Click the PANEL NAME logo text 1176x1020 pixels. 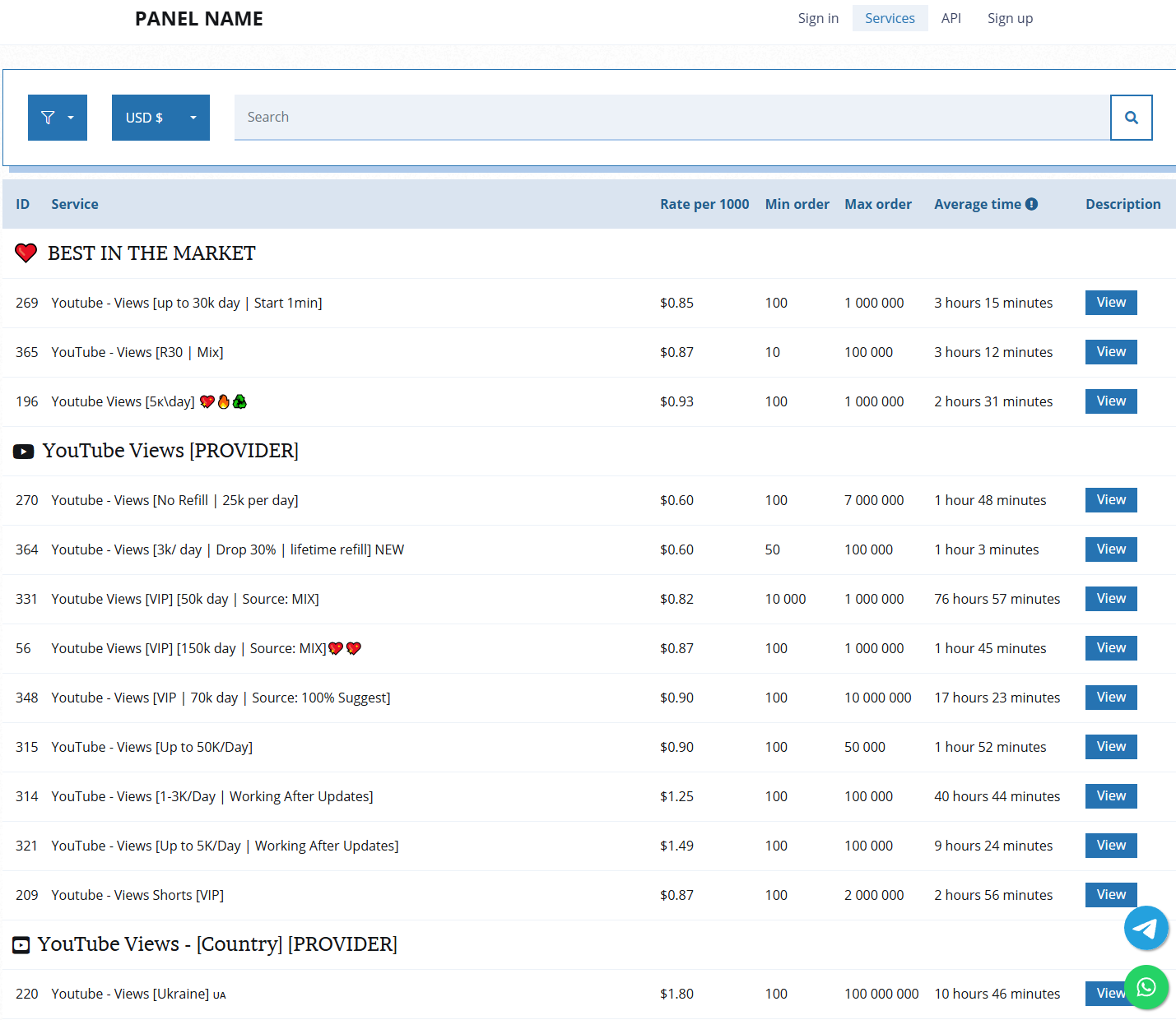[199, 19]
